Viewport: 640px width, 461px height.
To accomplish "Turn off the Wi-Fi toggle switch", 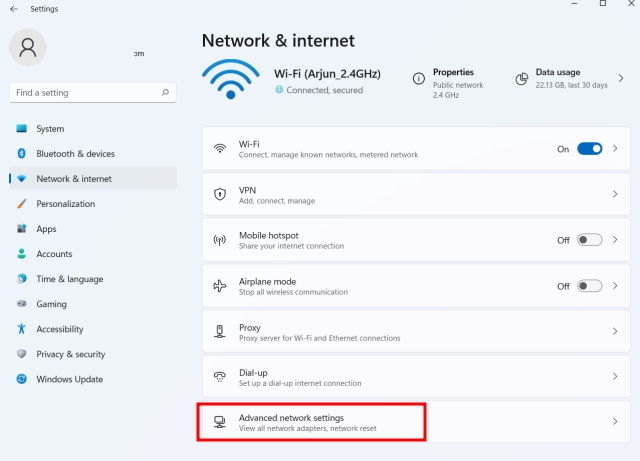I will click(x=589, y=149).
